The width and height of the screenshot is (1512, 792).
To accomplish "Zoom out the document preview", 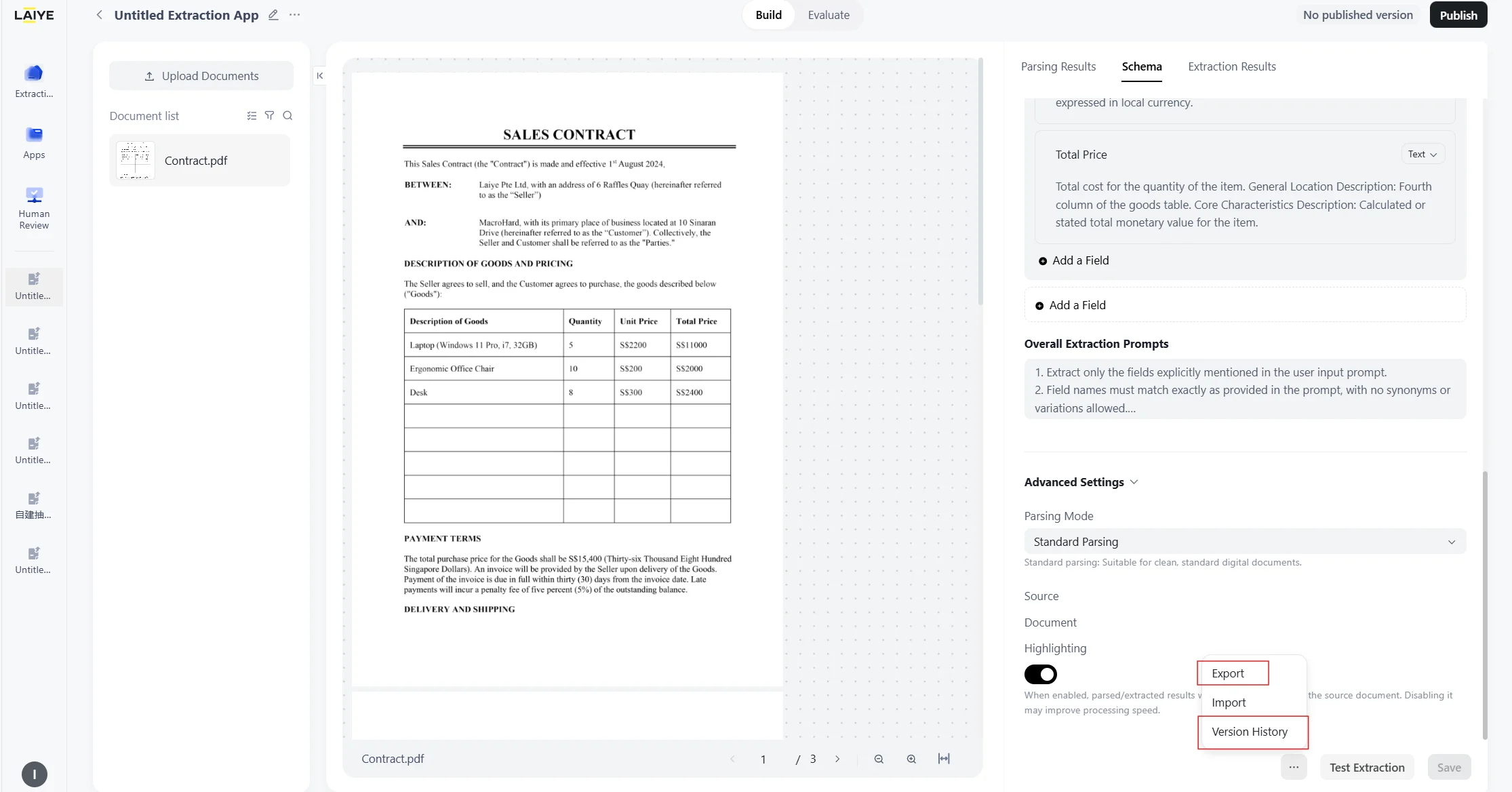I will (x=879, y=759).
